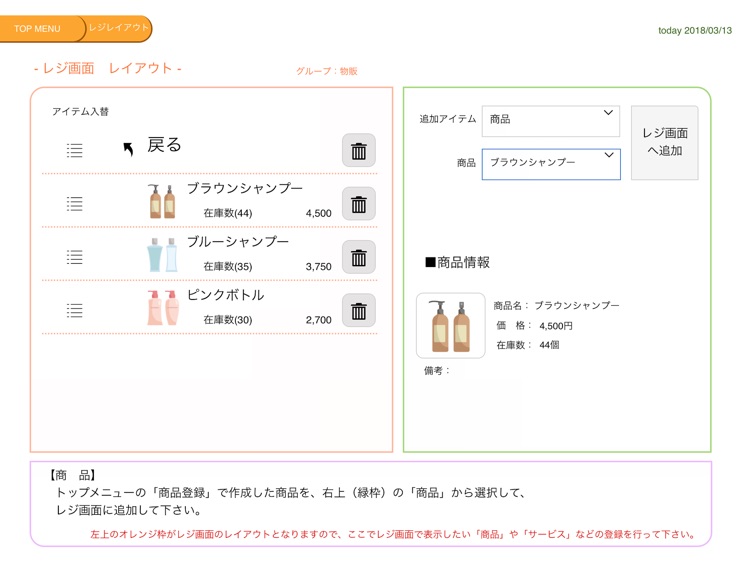
Task: Click the グループ：物販 label
Action: tap(327, 71)
